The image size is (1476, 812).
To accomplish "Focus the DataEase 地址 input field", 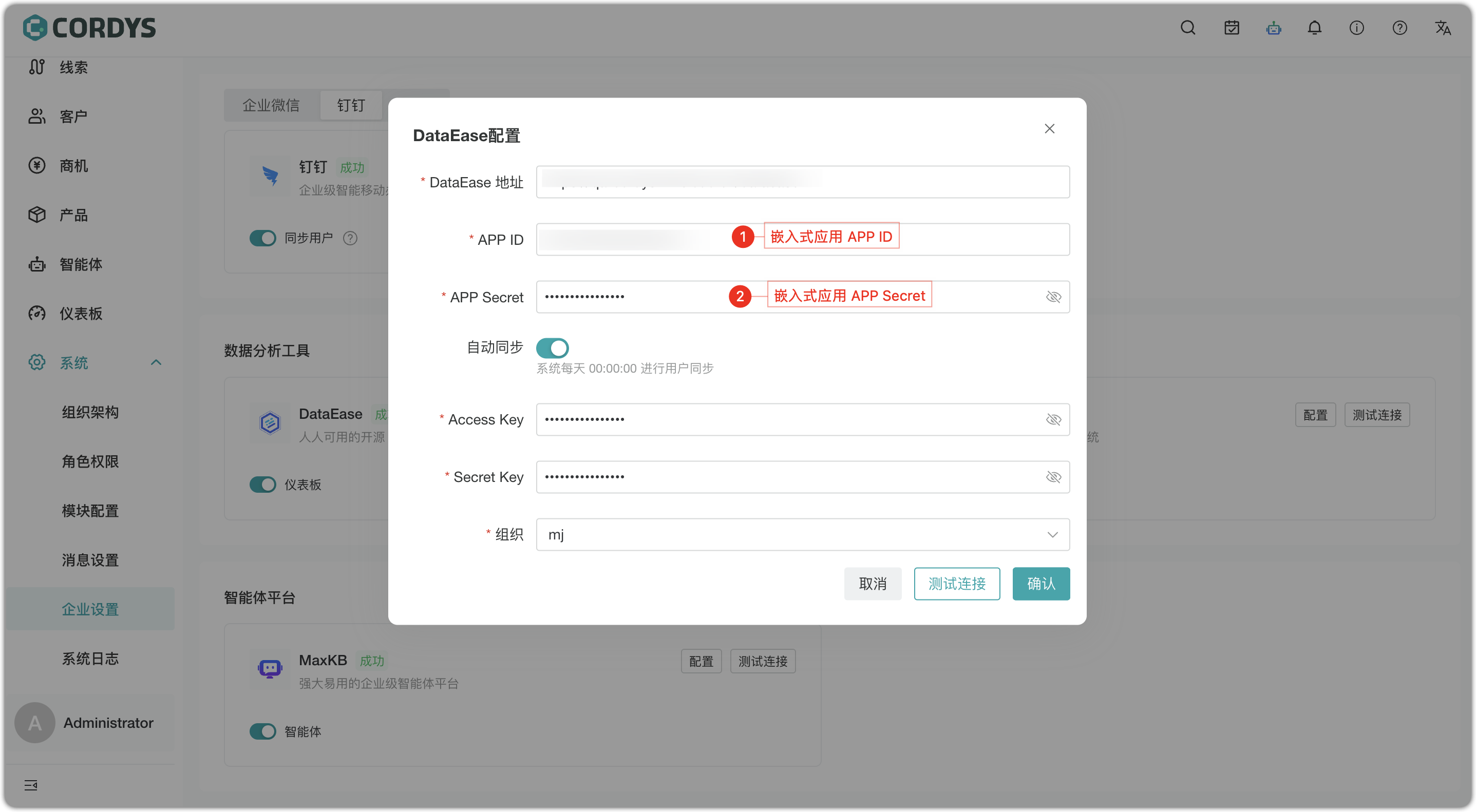I will pos(803,182).
